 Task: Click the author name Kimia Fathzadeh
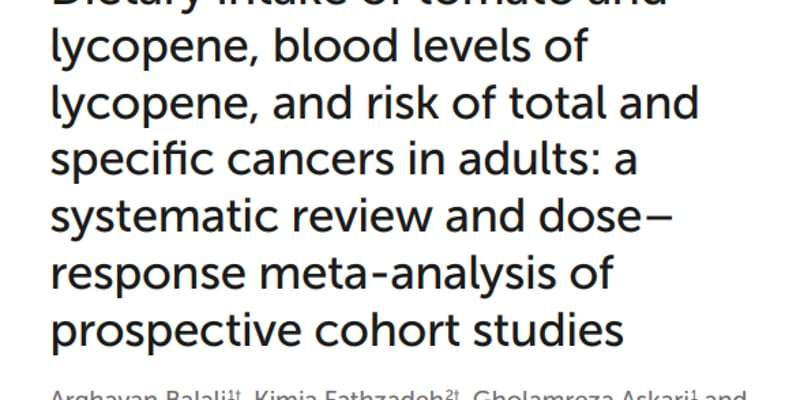coord(349,396)
